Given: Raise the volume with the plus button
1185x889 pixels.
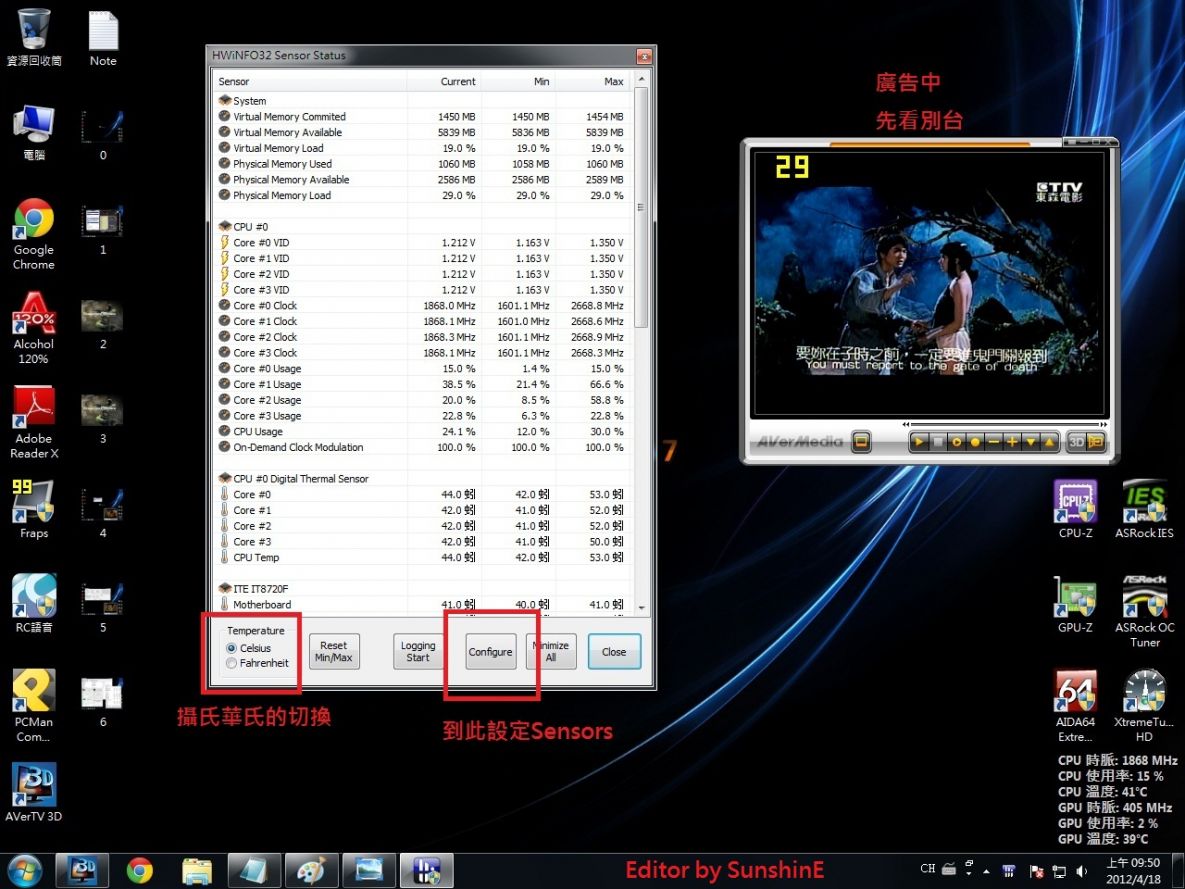Looking at the screenshot, I should click(1012, 441).
